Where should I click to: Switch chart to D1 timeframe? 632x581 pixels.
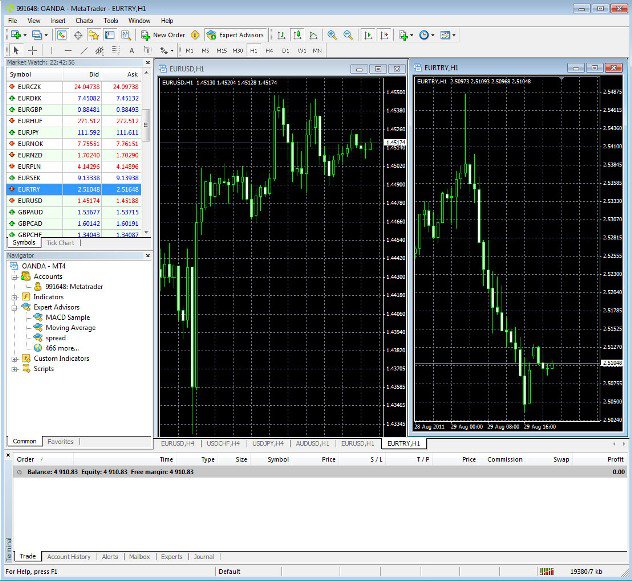285,50
